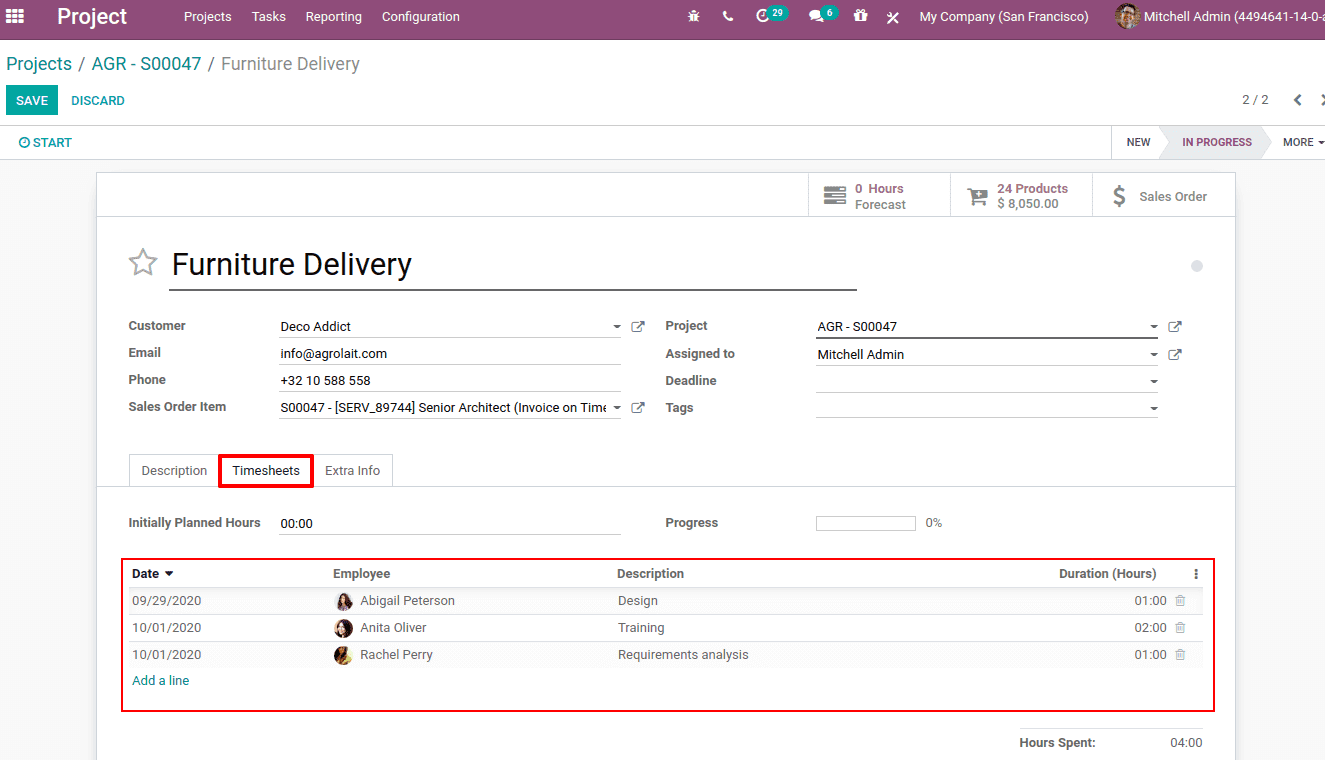Click the gift icon in top bar

[860, 16]
